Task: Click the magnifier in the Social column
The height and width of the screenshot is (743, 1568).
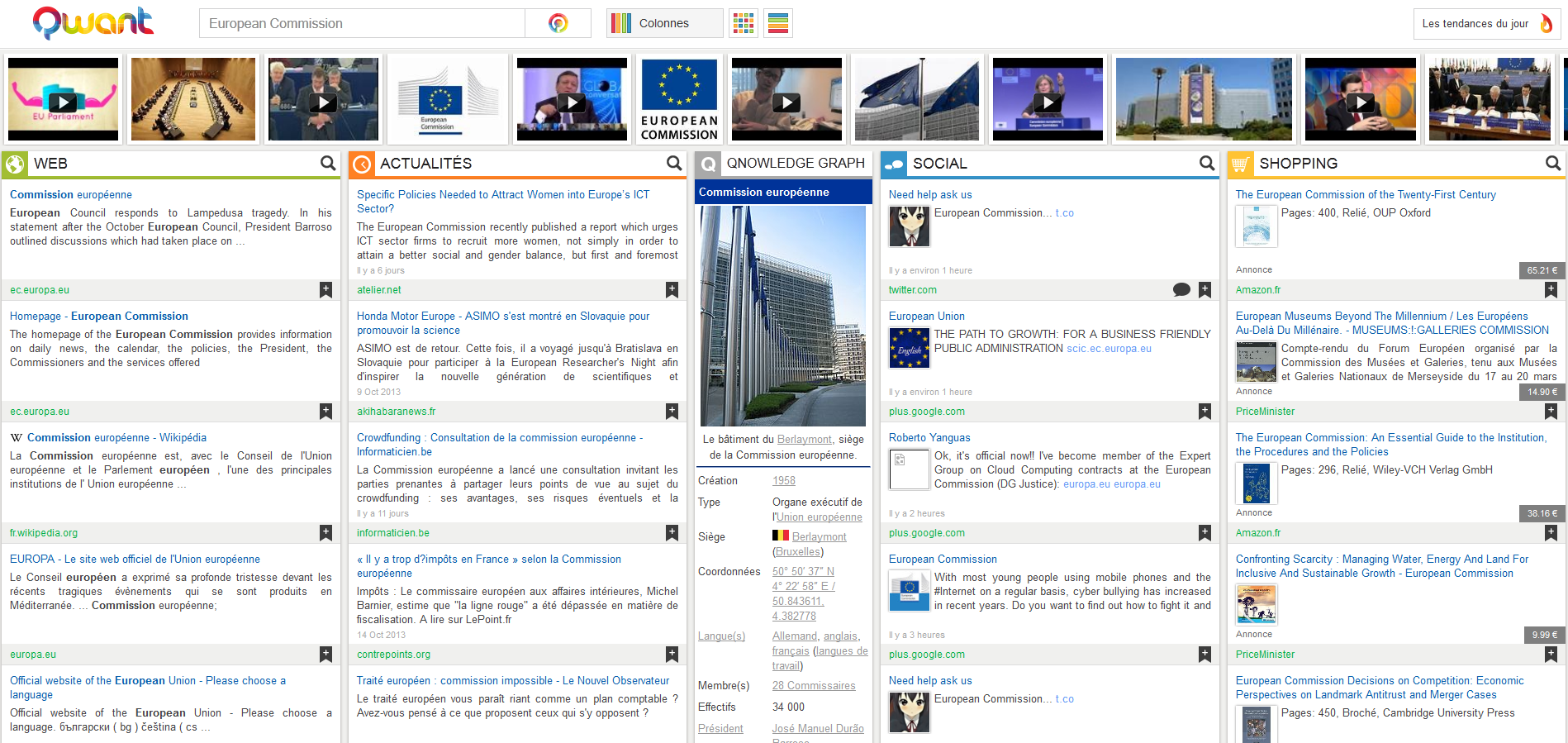Action: (x=1207, y=164)
